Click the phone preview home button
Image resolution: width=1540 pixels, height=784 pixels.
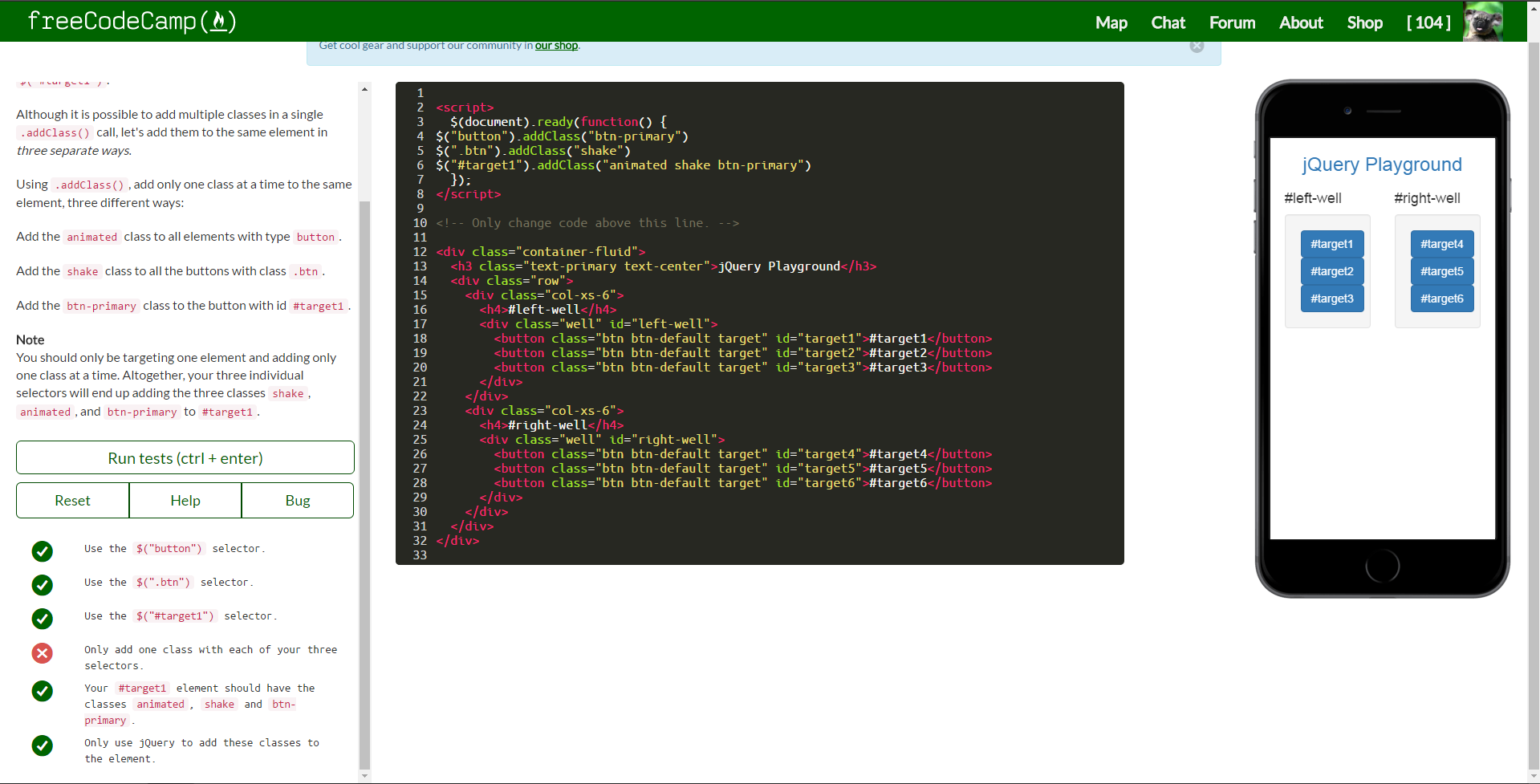pos(1382,567)
